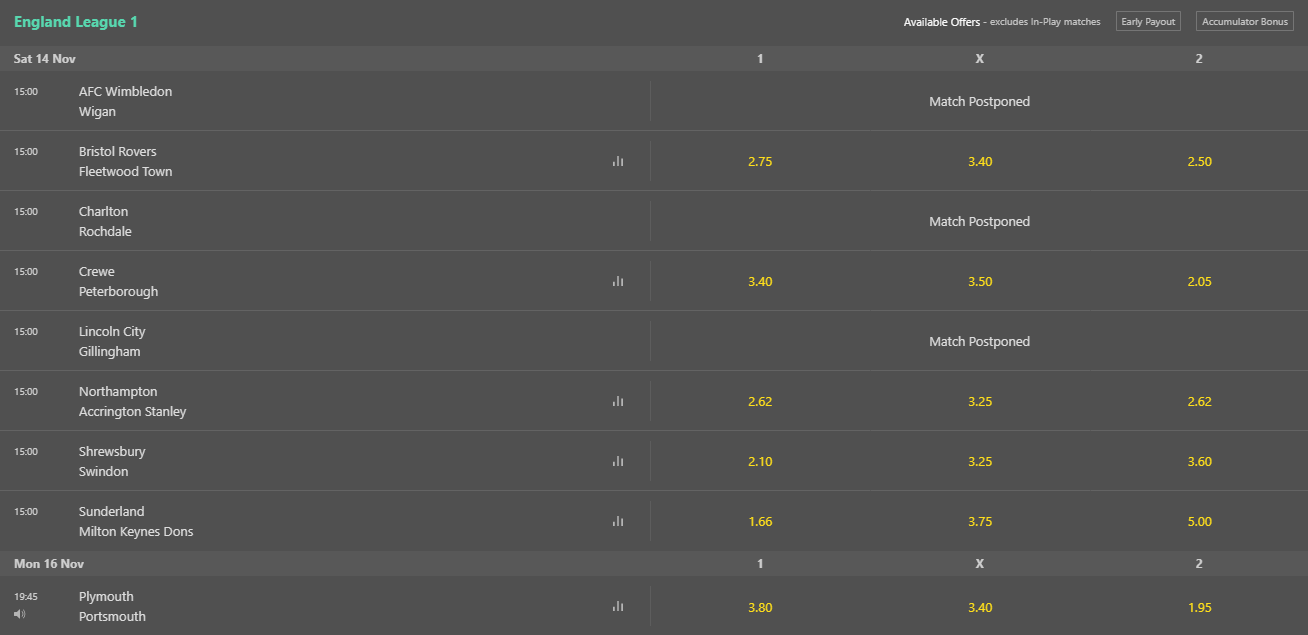The height and width of the screenshot is (635, 1308).
Task: Choose Portsmouth away win at 1.95
Action: [x=1199, y=606]
